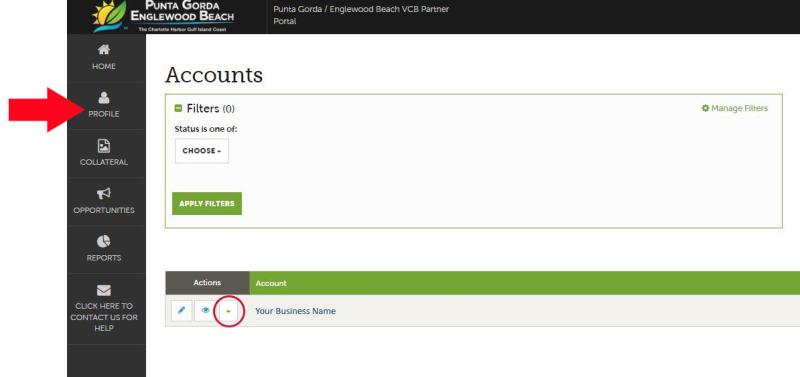Expand the actions dropdown arrow for Your Business Name

click(x=228, y=311)
